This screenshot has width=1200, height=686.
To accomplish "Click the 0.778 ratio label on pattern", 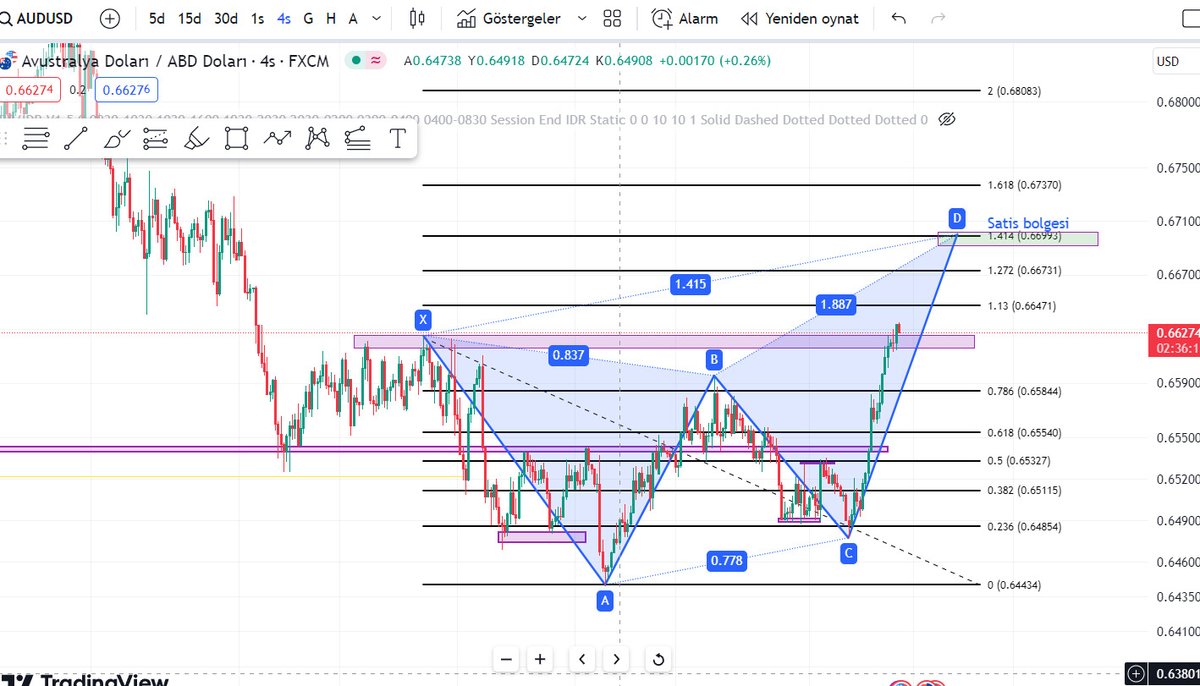I will click(x=726, y=561).
